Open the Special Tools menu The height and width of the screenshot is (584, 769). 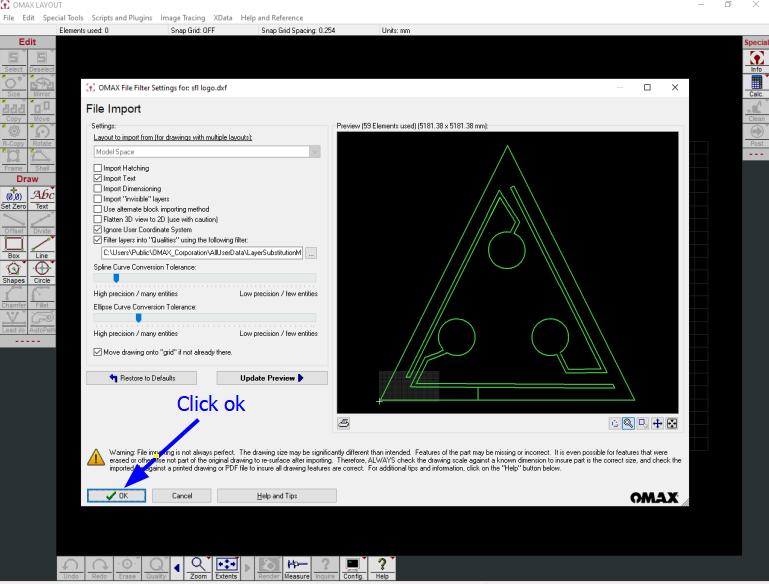[63, 18]
